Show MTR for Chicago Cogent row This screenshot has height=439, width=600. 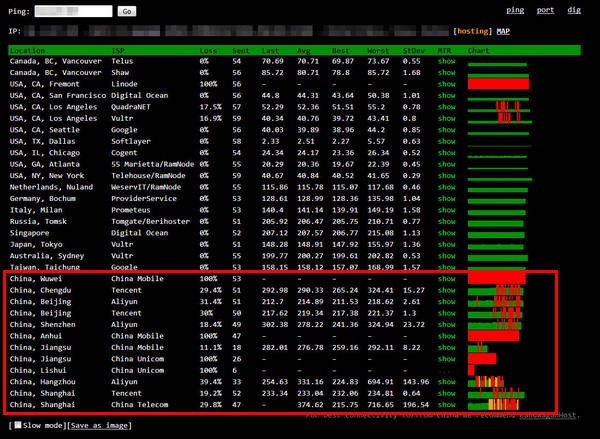pos(446,153)
